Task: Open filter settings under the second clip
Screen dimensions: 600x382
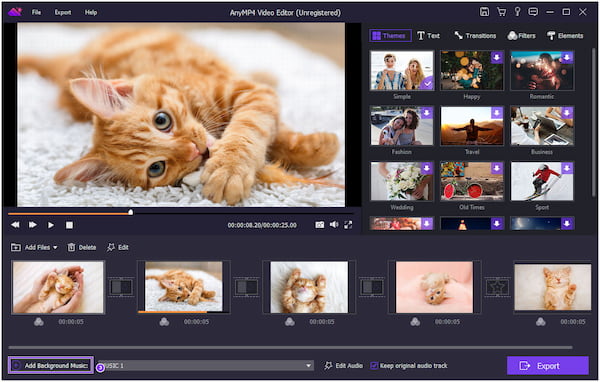Action: tap(164, 322)
